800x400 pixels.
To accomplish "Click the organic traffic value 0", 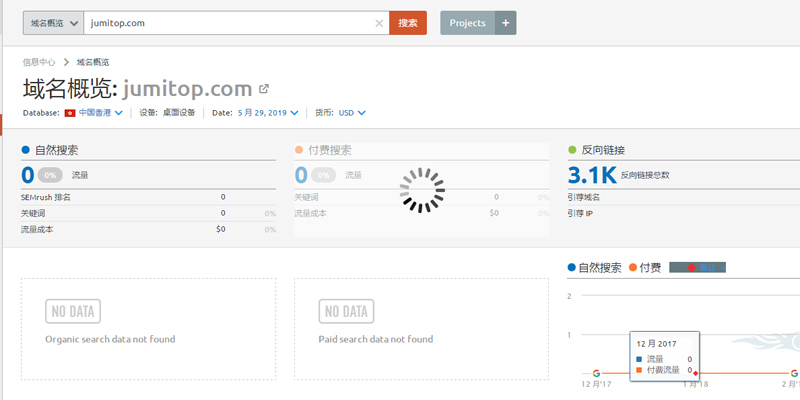I will [x=28, y=175].
